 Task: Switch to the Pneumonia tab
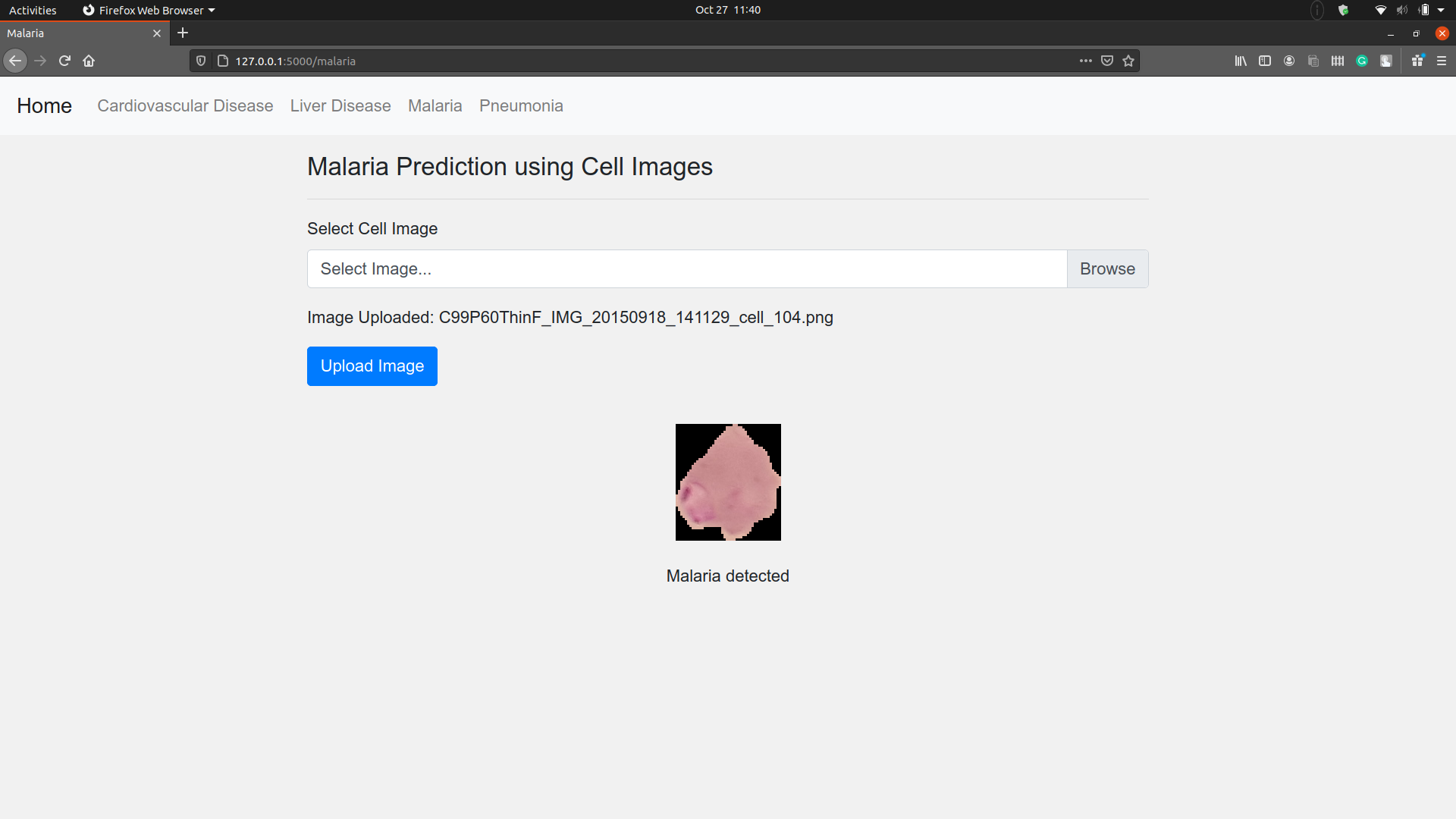521,106
